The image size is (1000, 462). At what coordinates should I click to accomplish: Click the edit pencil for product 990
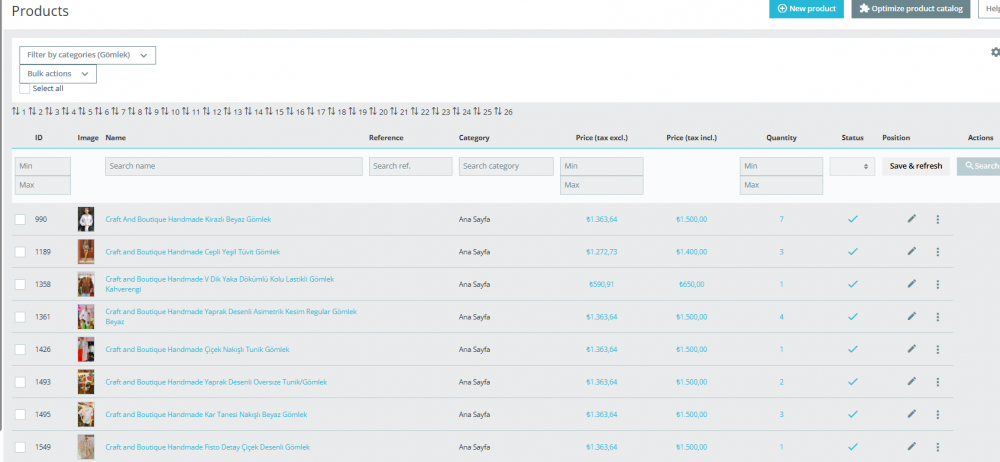911,219
